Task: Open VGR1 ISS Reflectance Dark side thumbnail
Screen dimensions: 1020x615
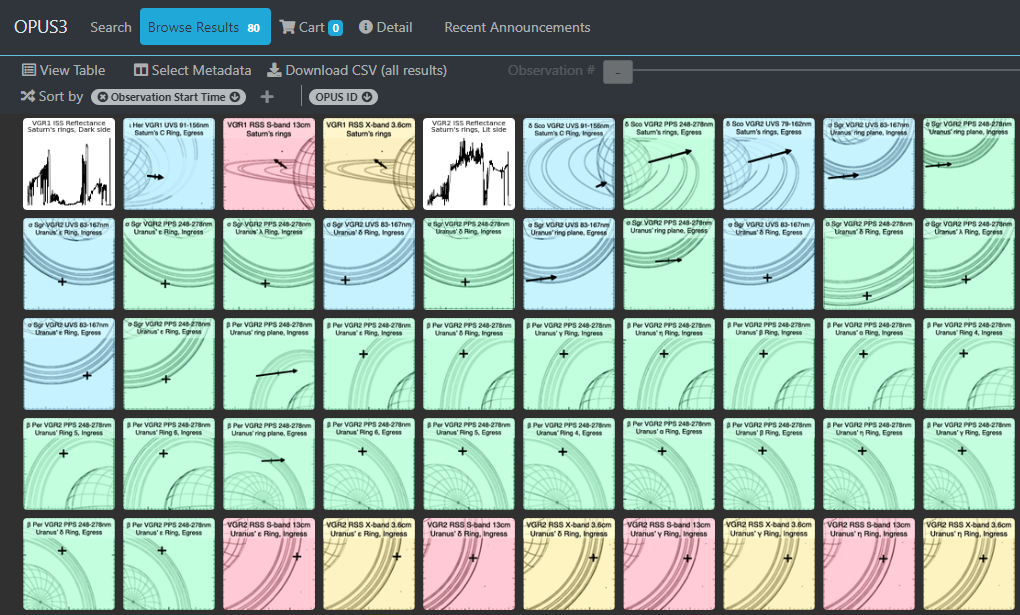Action: pyautogui.click(x=69, y=164)
